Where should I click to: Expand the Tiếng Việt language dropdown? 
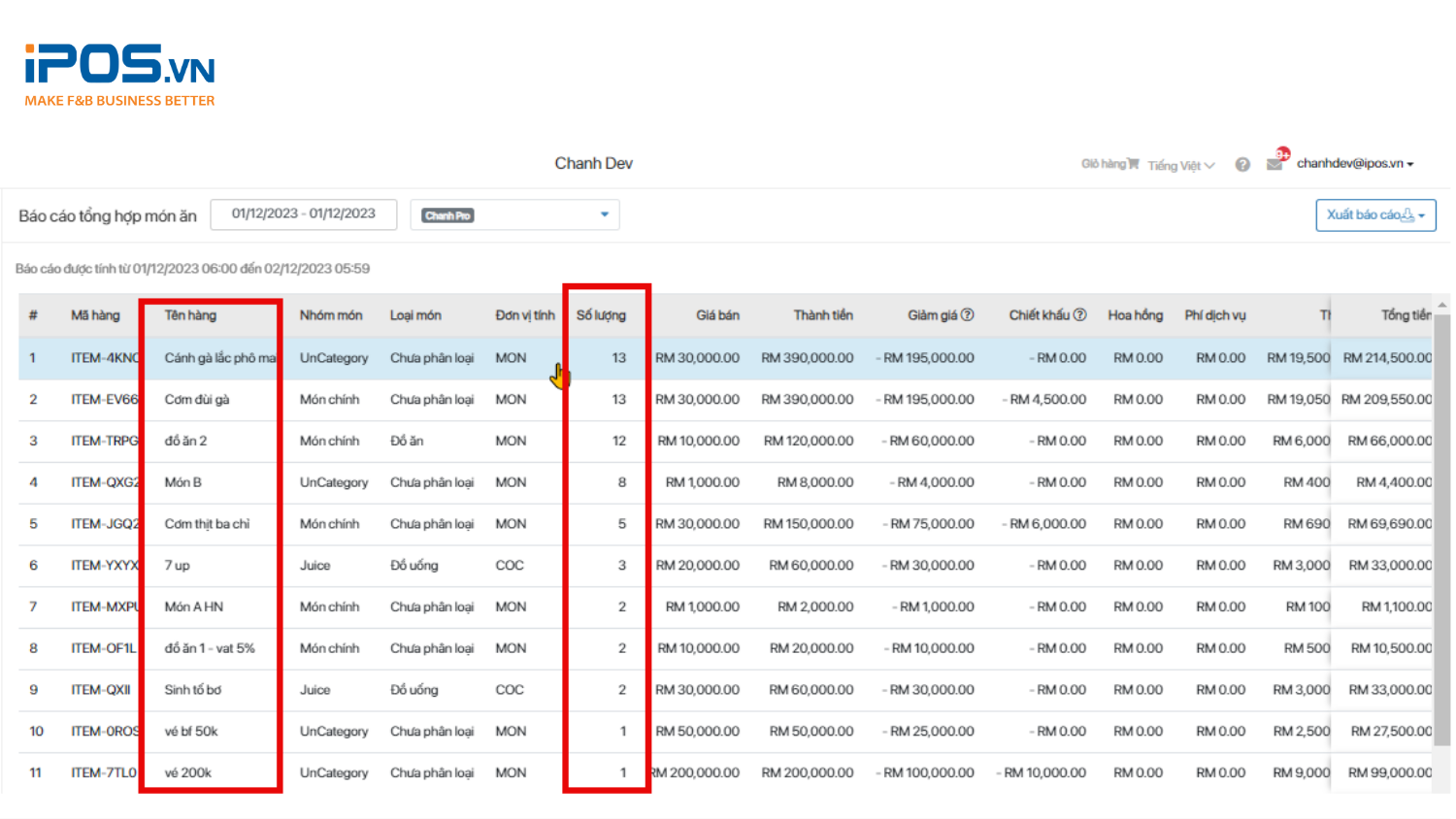[1180, 166]
